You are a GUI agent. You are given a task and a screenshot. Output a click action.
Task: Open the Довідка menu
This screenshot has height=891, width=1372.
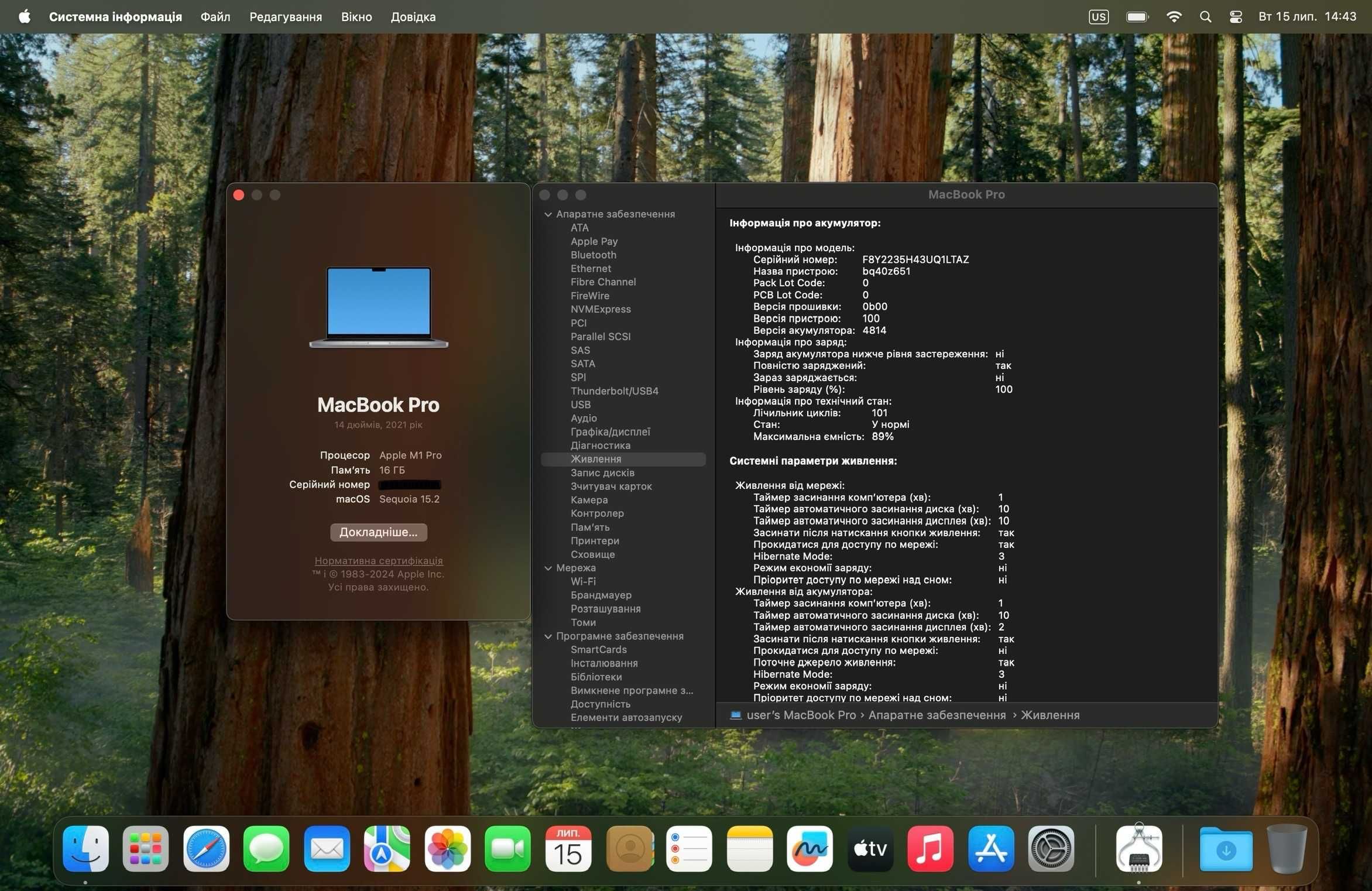point(413,16)
